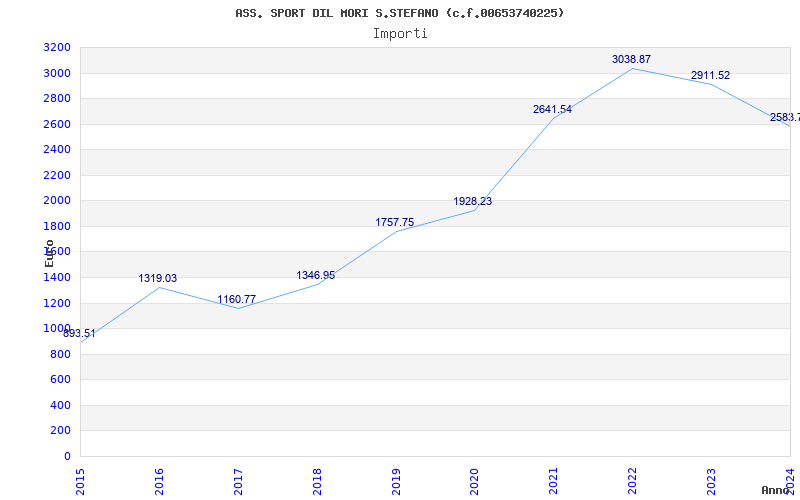
Task: Click the x-axis year 2018
Action: click(x=317, y=481)
